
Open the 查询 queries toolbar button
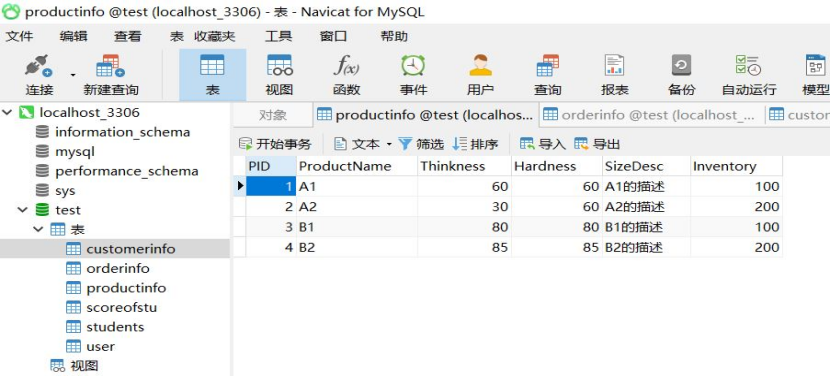(547, 75)
